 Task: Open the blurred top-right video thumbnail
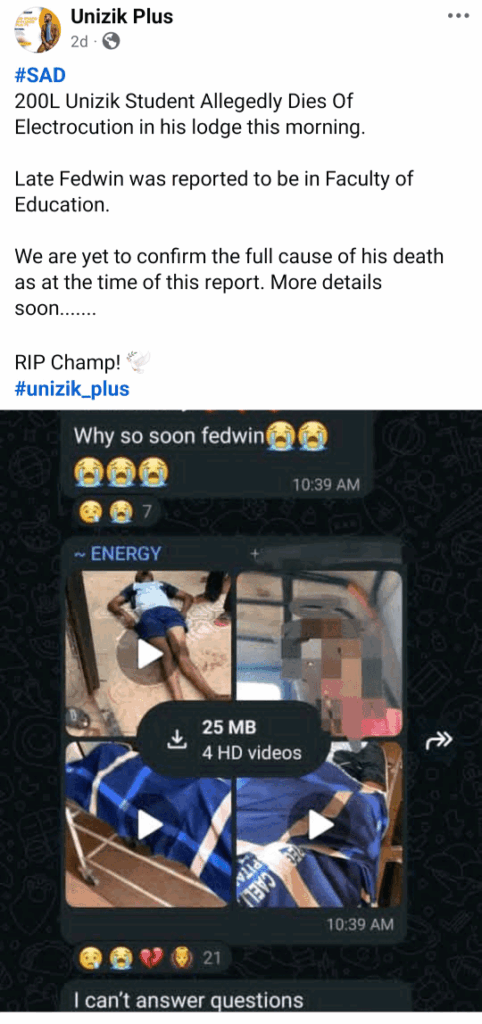[319, 653]
